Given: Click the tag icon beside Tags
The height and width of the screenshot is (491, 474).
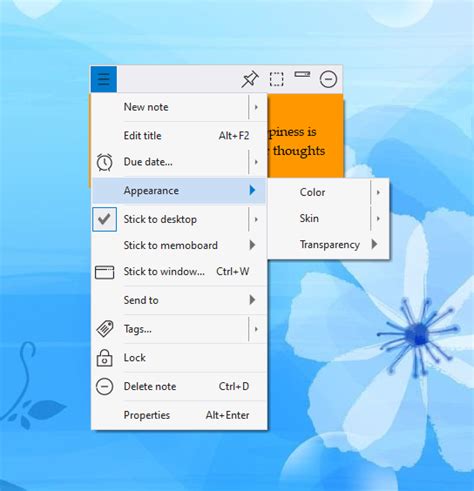Looking at the screenshot, I should [105, 329].
